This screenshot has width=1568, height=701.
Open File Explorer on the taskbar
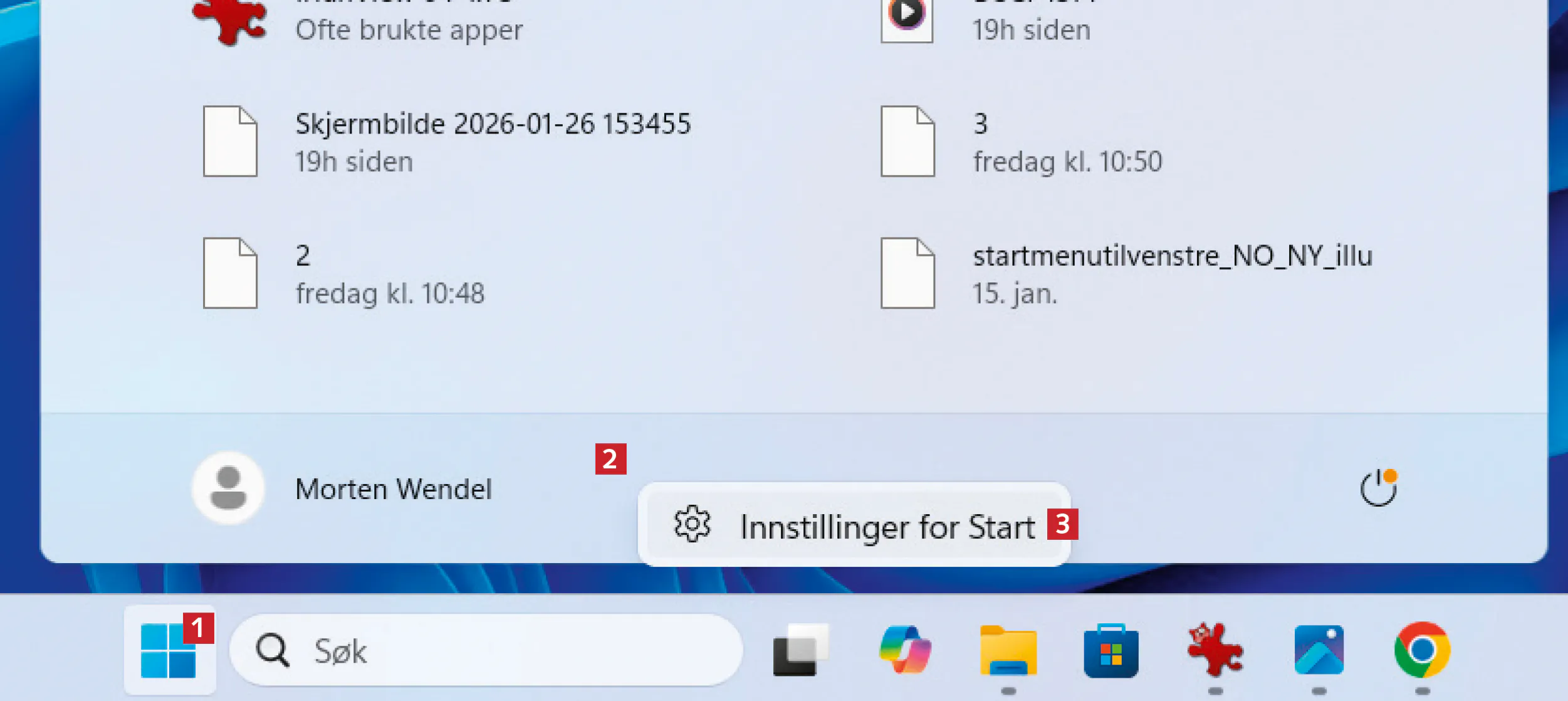click(1008, 650)
